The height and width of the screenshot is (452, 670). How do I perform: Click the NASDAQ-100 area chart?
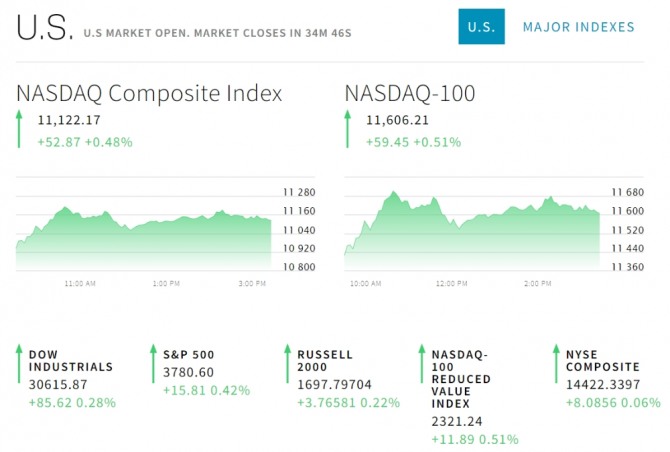[471, 228]
